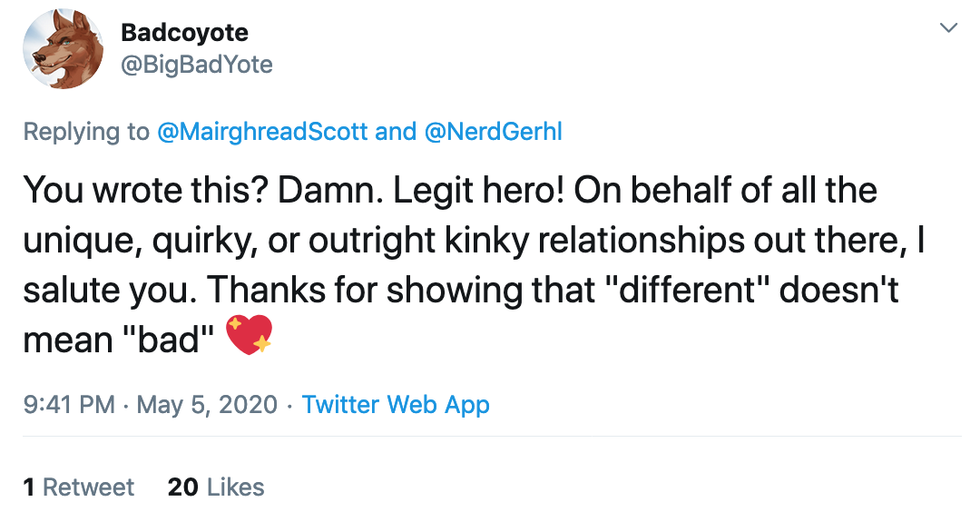
Task: Click the sparkling heart emoji
Action: coord(249,339)
